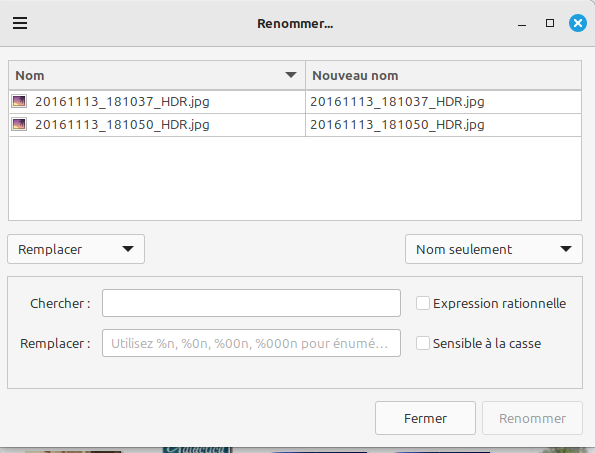Maximize the Renommer window
The height and width of the screenshot is (453, 595).
tap(550, 23)
